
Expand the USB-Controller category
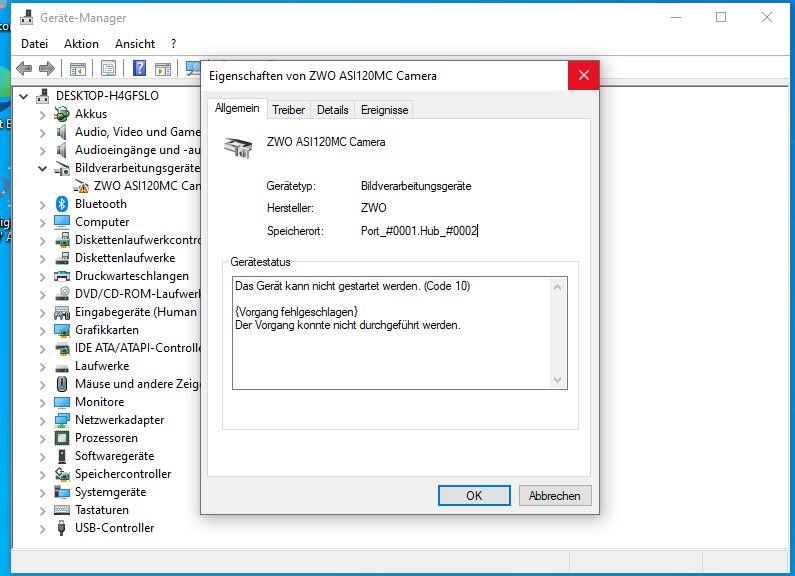43,528
